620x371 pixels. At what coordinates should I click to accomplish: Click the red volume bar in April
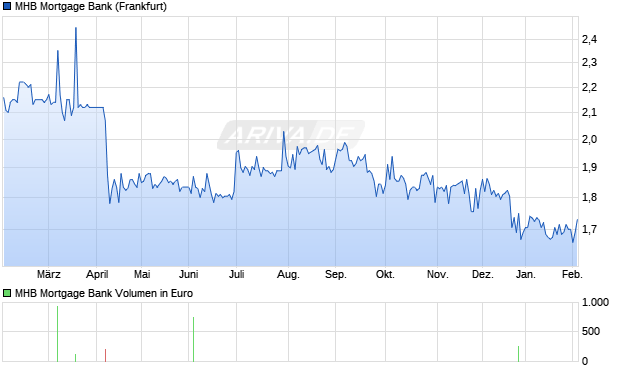pos(106,355)
